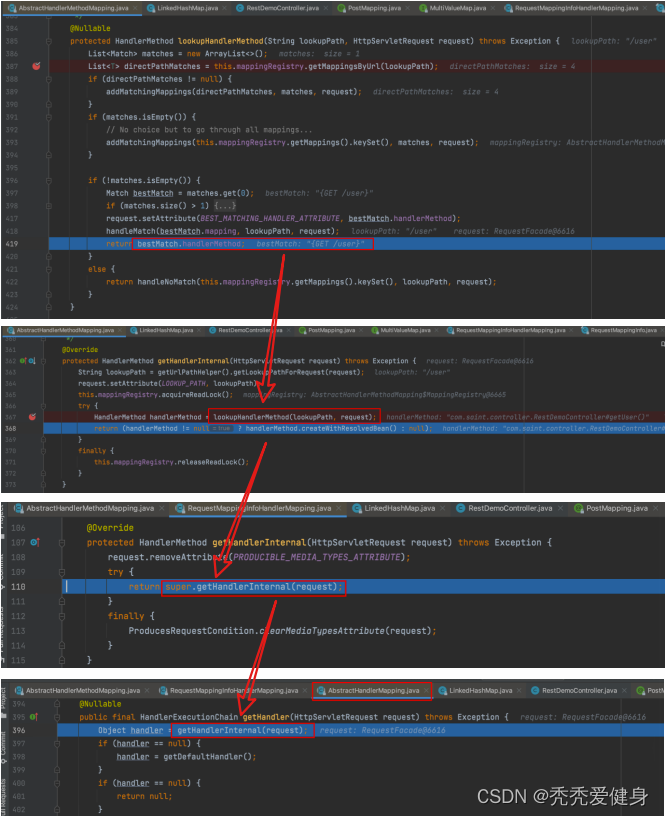Click gutter line number 392

(x=12, y=130)
